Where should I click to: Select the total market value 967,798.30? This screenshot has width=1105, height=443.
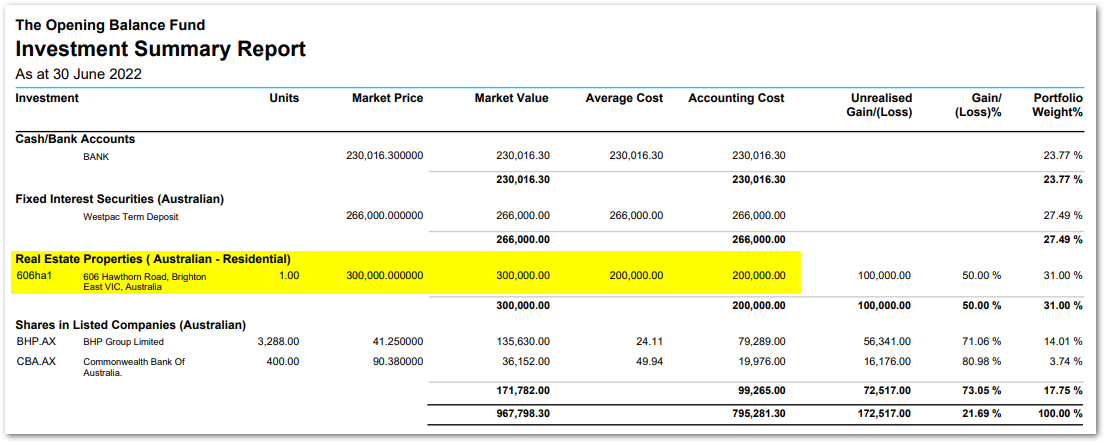pos(523,413)
